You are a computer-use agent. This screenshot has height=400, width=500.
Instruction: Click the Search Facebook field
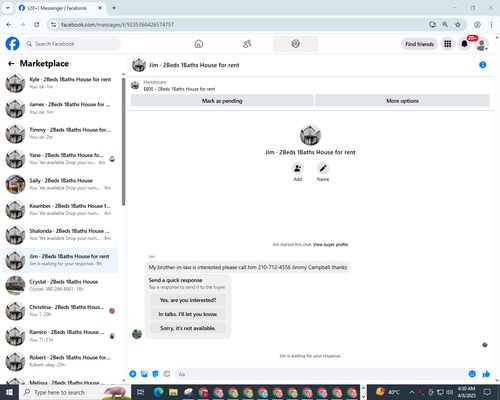point(72,44)
